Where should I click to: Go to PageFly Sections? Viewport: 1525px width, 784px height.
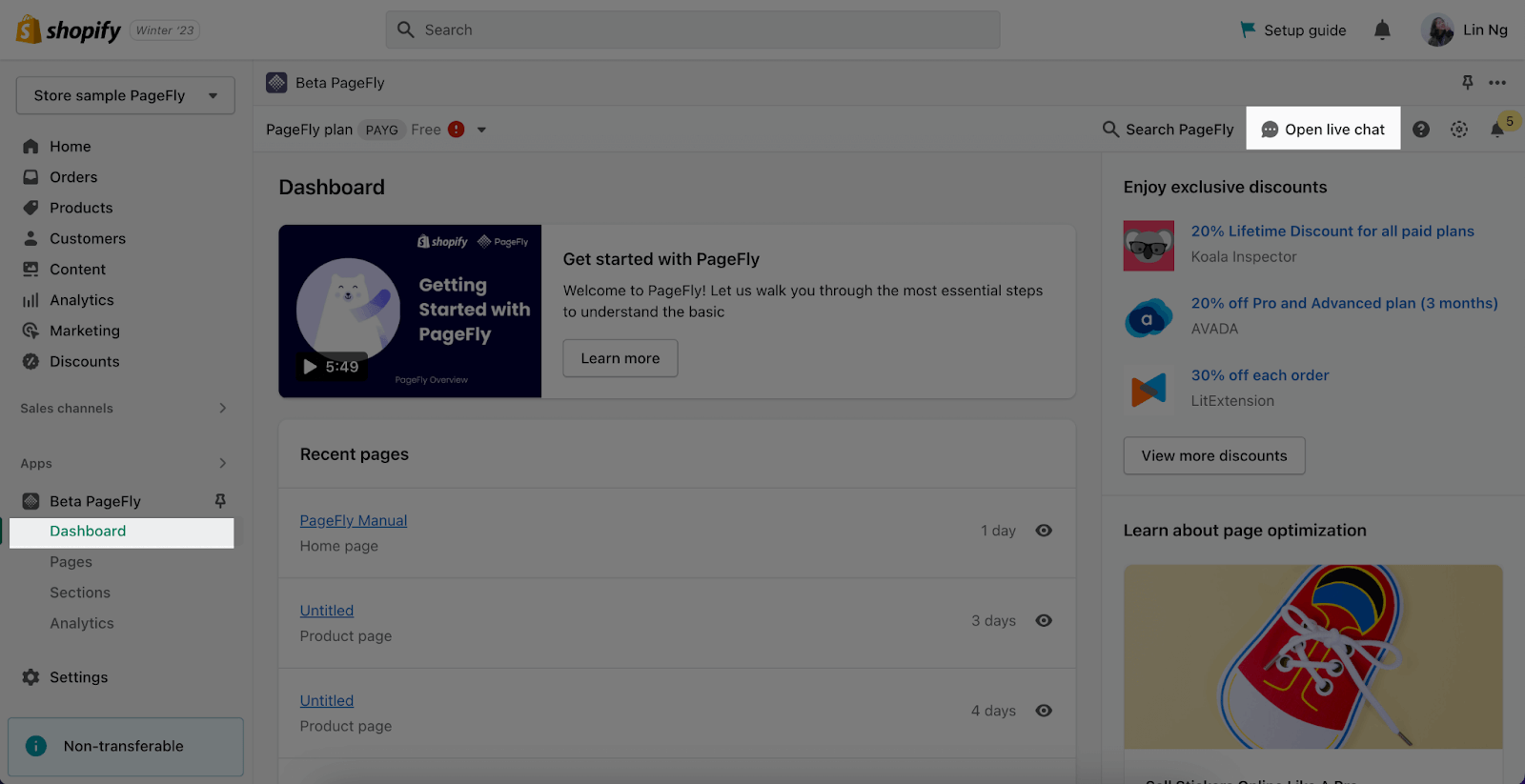click(80, 593)
